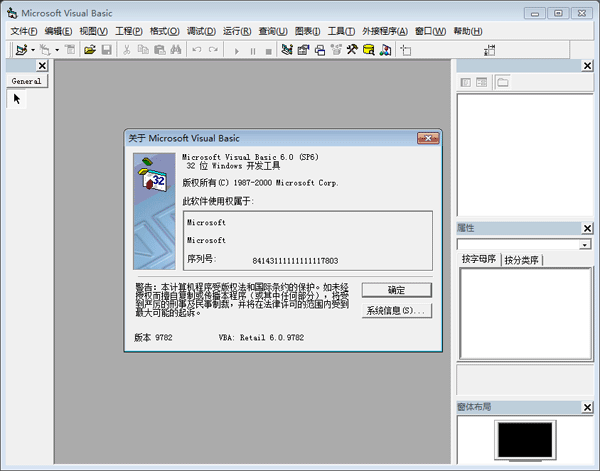The image size is (600, 471).
Task: Open the 编辑(E) menu
Action: 58,31
